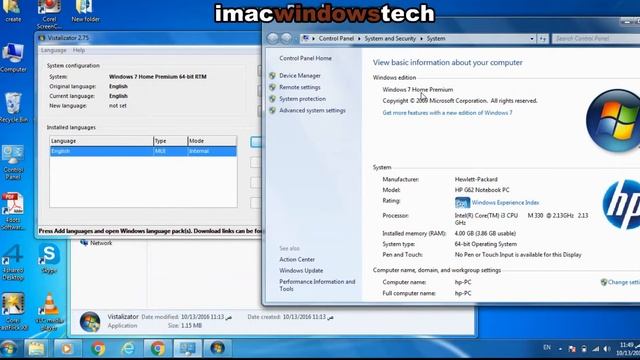Click the Action Center flag tray icon
Viewport: 640px width, 360px height.
click(572, 349)
